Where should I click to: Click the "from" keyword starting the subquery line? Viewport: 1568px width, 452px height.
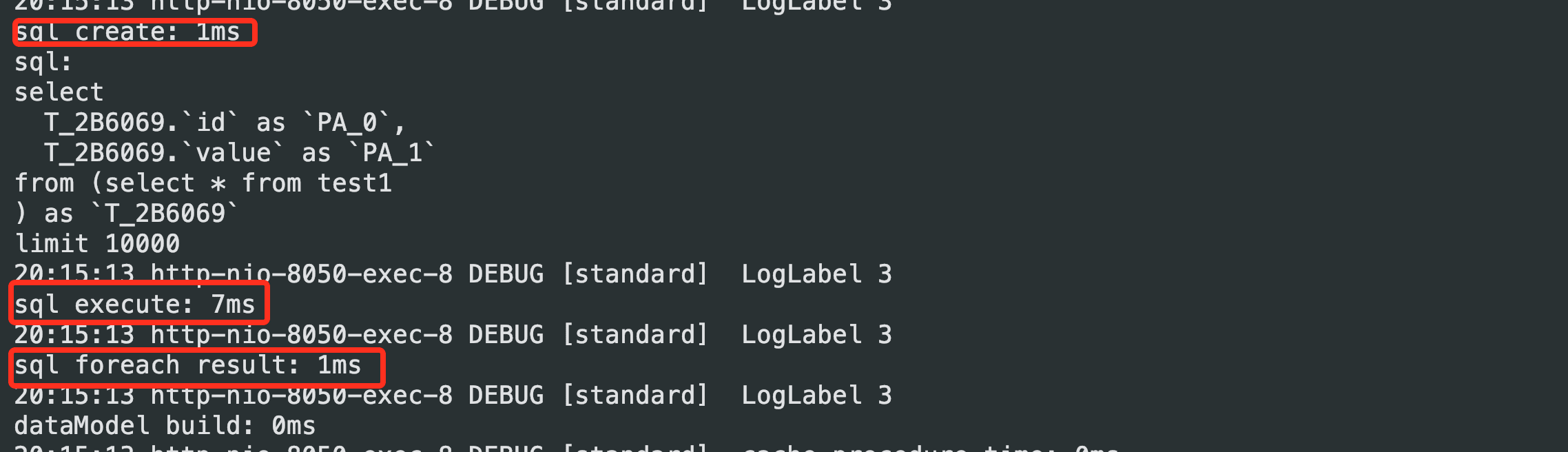point(44,183)
